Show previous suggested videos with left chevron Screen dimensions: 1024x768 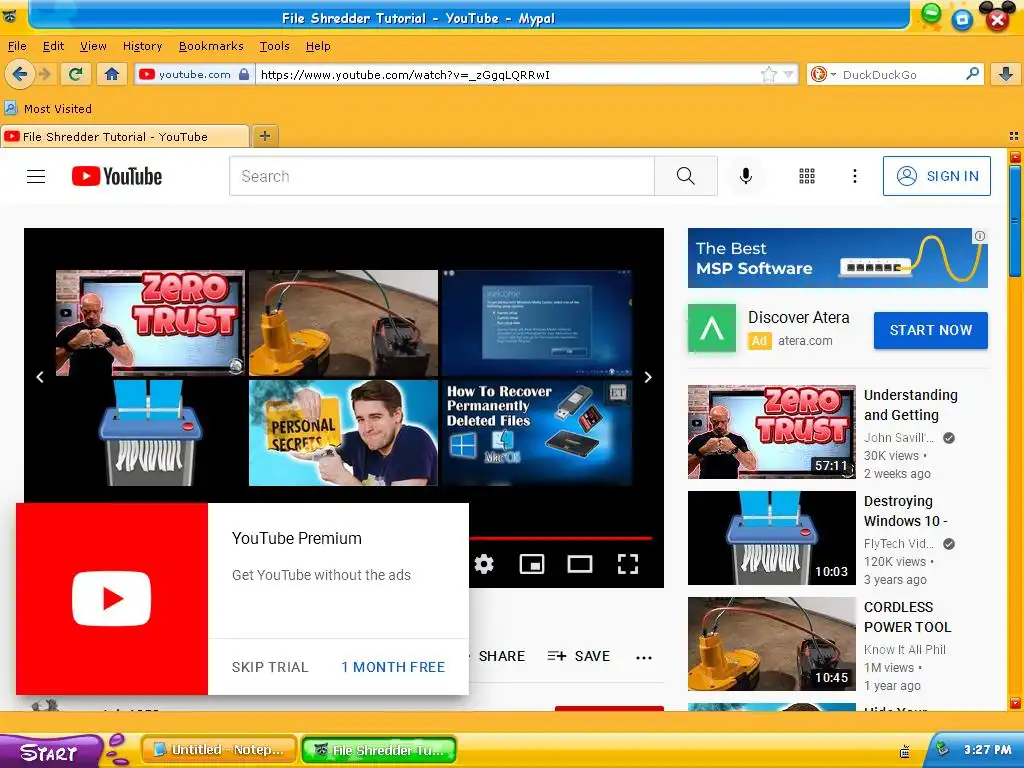point(40,377)
